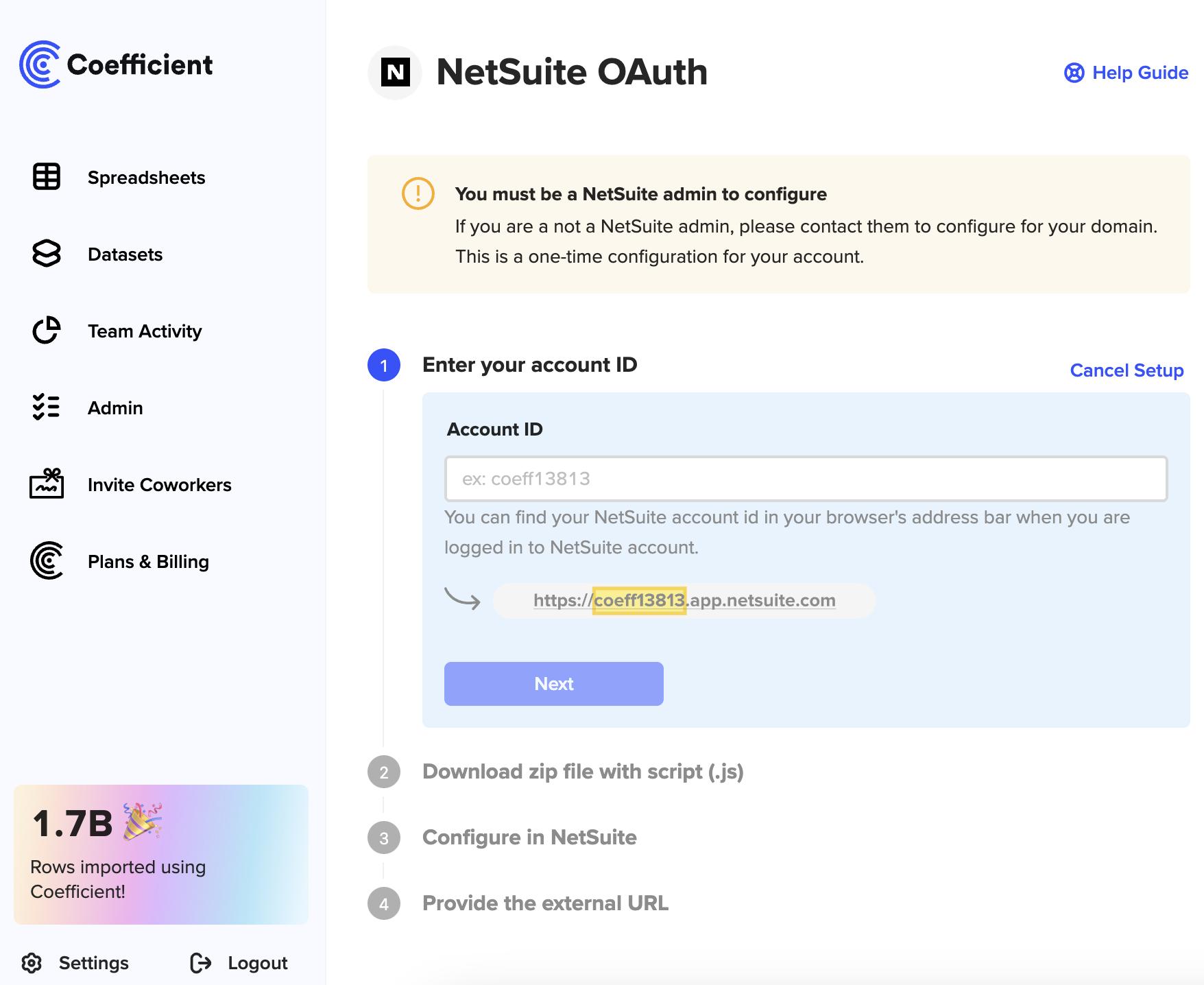This screenshot has height=985, width=1204.
Task: Select step 'Configure in NetSuite'
Action: [x=529, y=838]
